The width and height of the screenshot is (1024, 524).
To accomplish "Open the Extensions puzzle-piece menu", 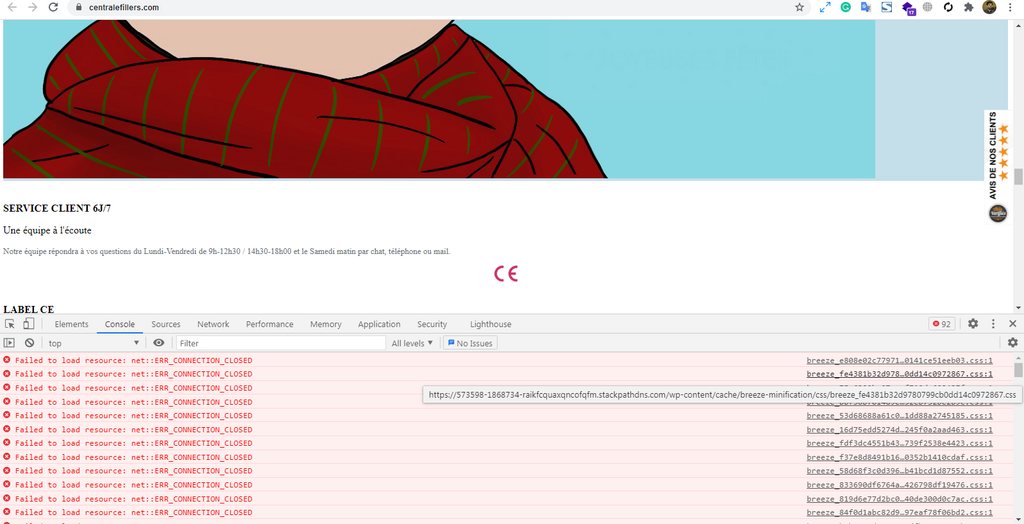I will (x=969, y=7).
